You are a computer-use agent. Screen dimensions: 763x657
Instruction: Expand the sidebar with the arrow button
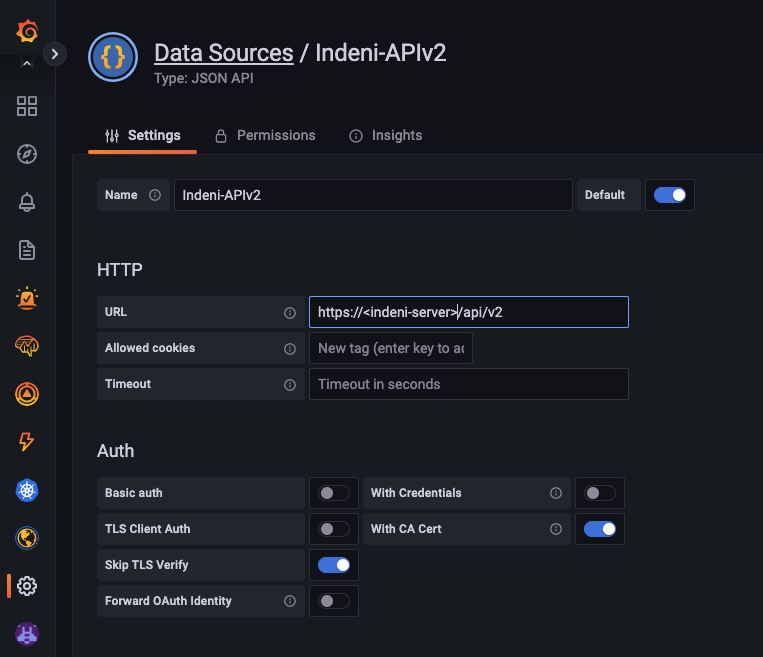54,54
